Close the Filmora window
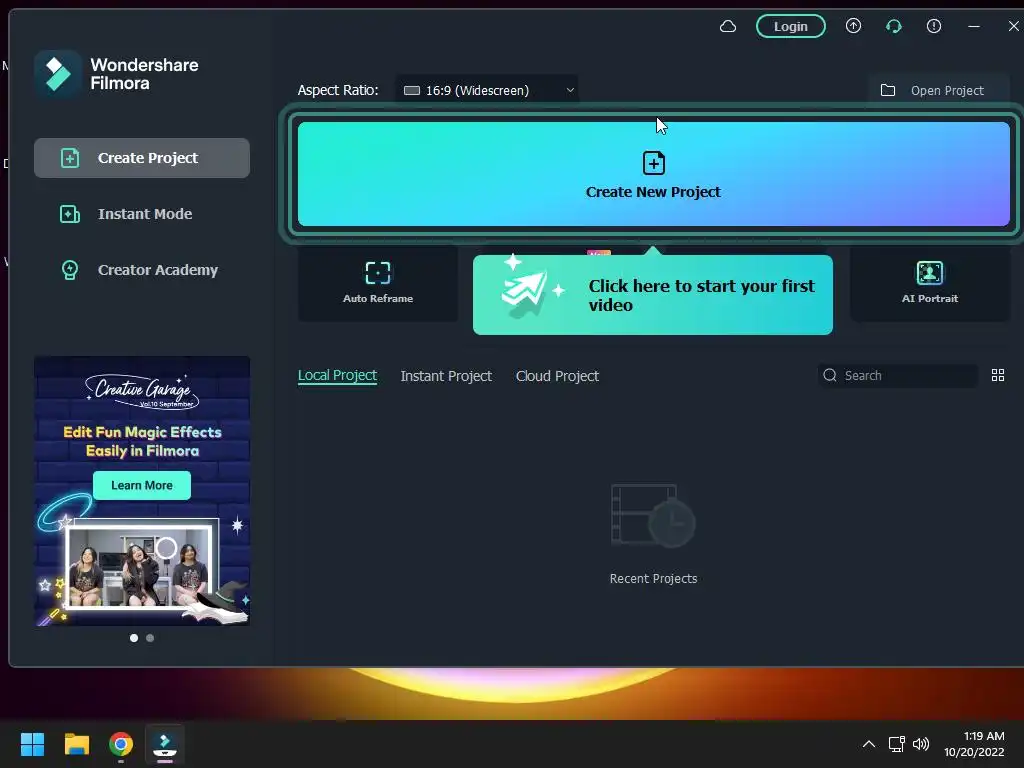Screen dimensions: 1024x768 1014,26
